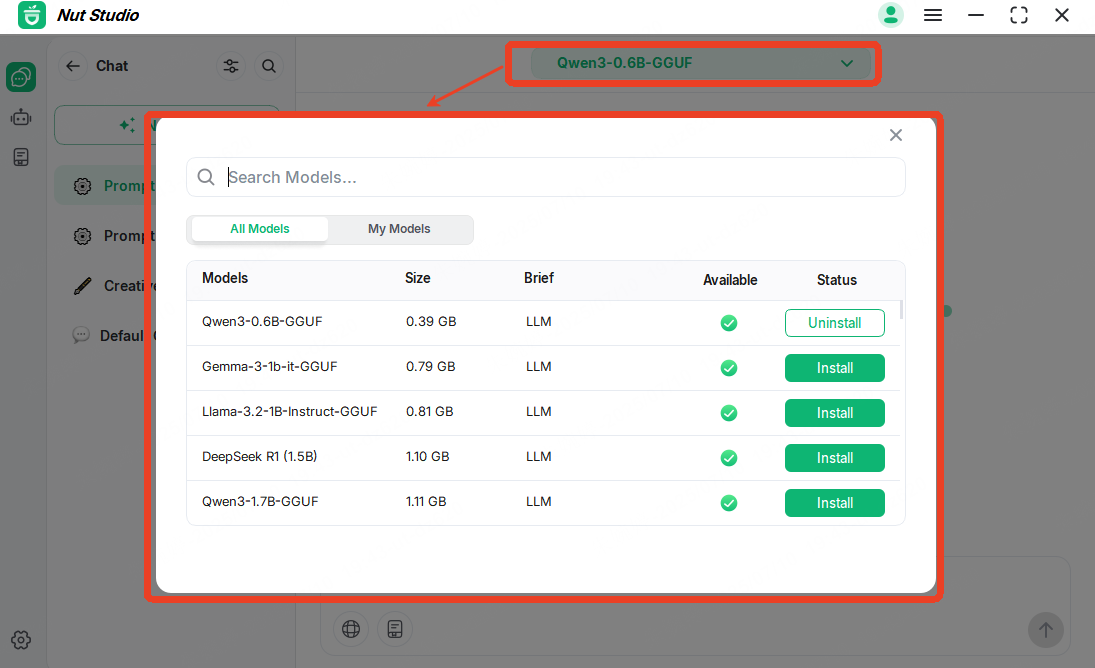Open chat filter sliders icon

click(230, 66)
